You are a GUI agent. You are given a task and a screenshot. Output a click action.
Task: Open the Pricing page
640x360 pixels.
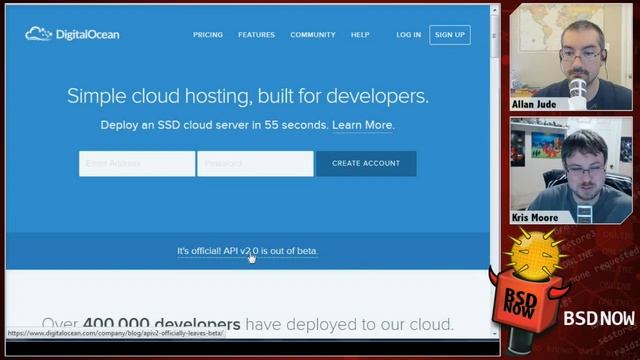208,35
